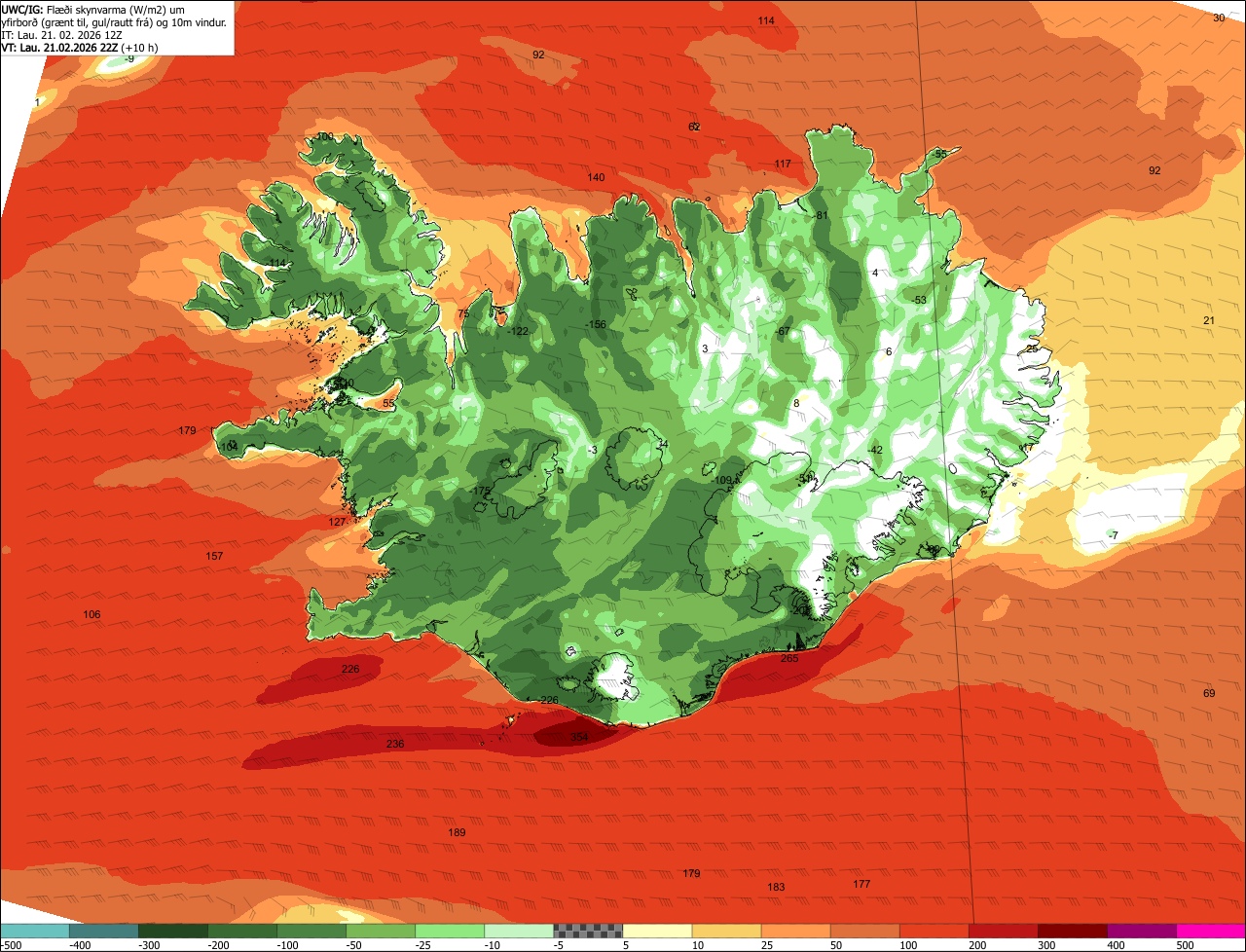Click the dark maroon swatch between 300 and 400
This screenshot has width=1246, height=952.
pyautogui.click(x=1071, y=931)
